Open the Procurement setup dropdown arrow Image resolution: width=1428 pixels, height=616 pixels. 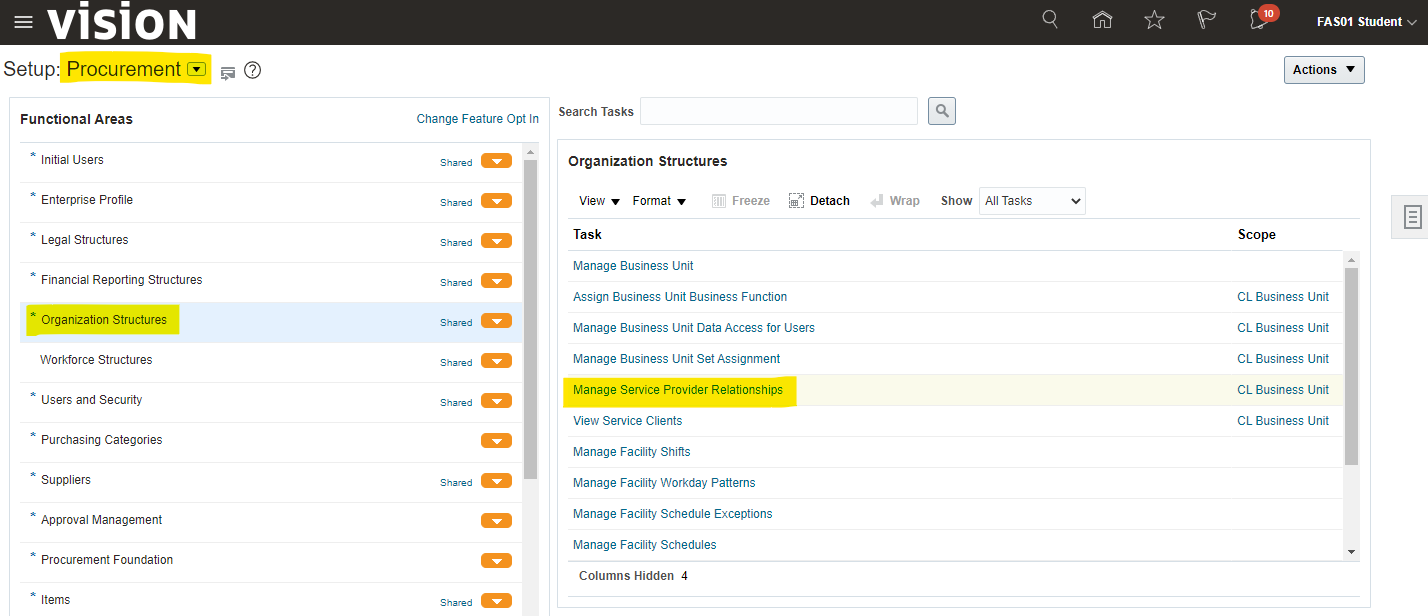[x=197, y=70]
